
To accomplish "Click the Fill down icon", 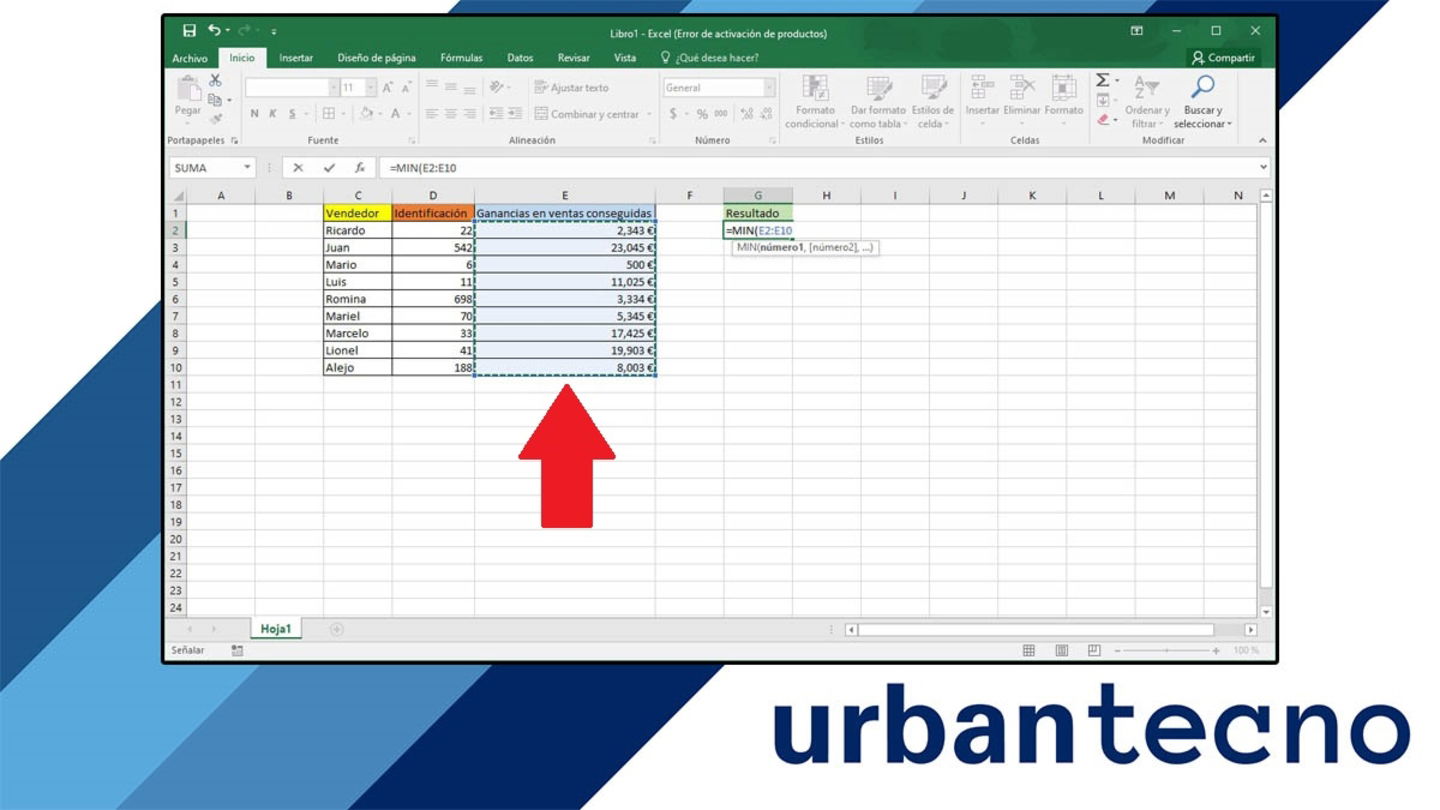I will coord(1103,100).
